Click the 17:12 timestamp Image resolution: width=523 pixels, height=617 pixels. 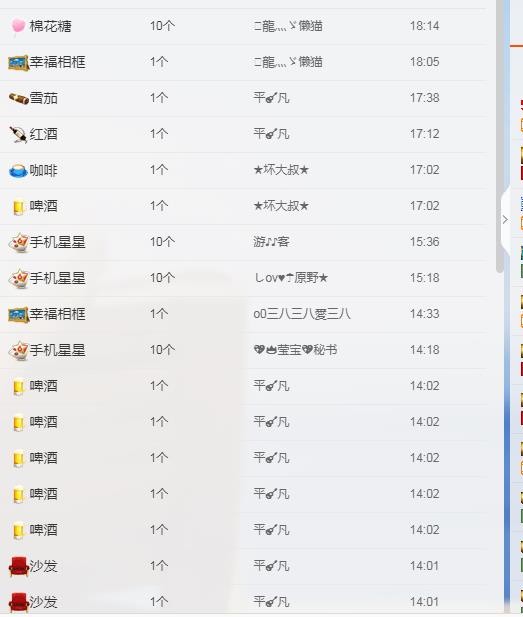tap(424, 134)
